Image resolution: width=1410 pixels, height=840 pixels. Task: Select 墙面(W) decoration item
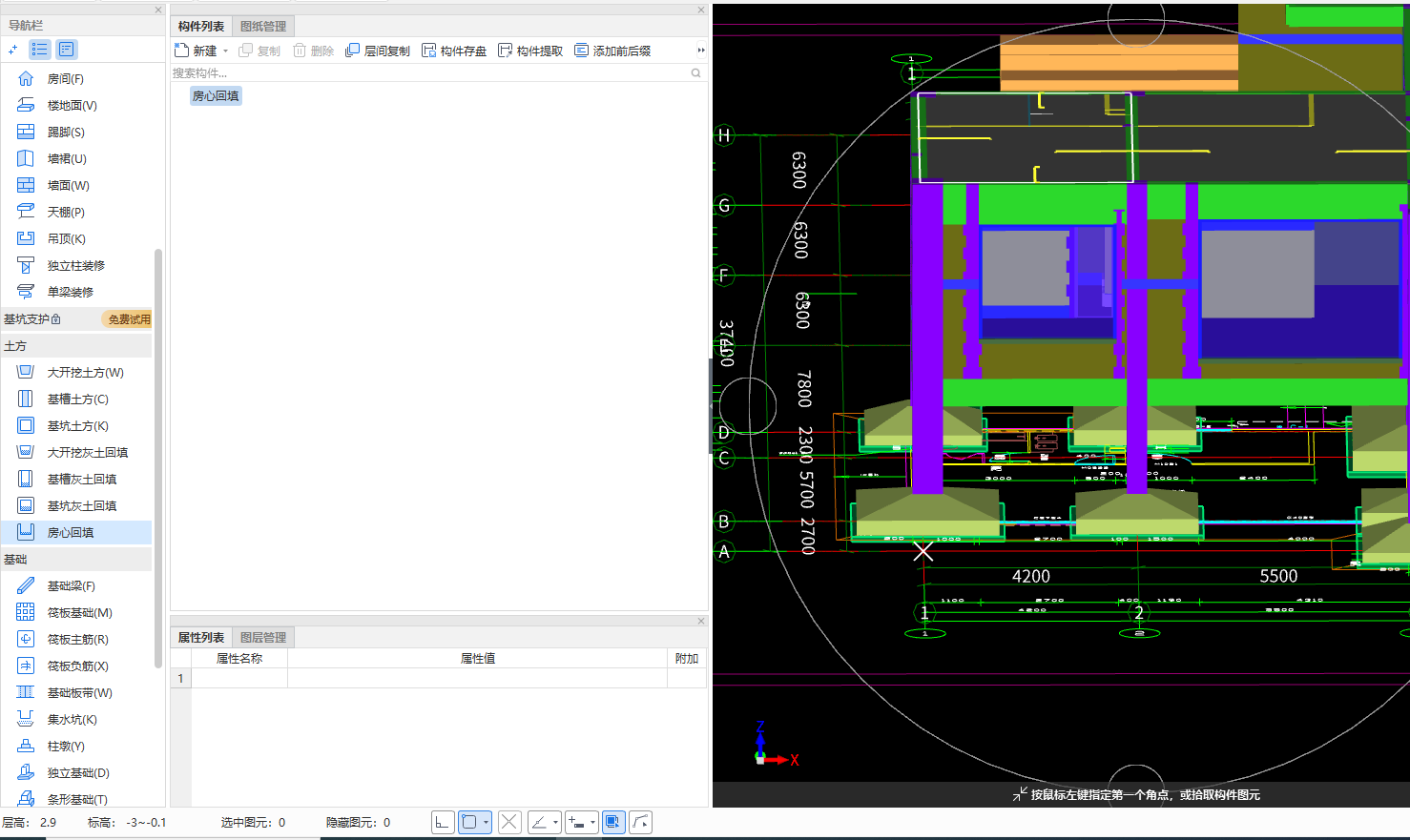point(68,186)
